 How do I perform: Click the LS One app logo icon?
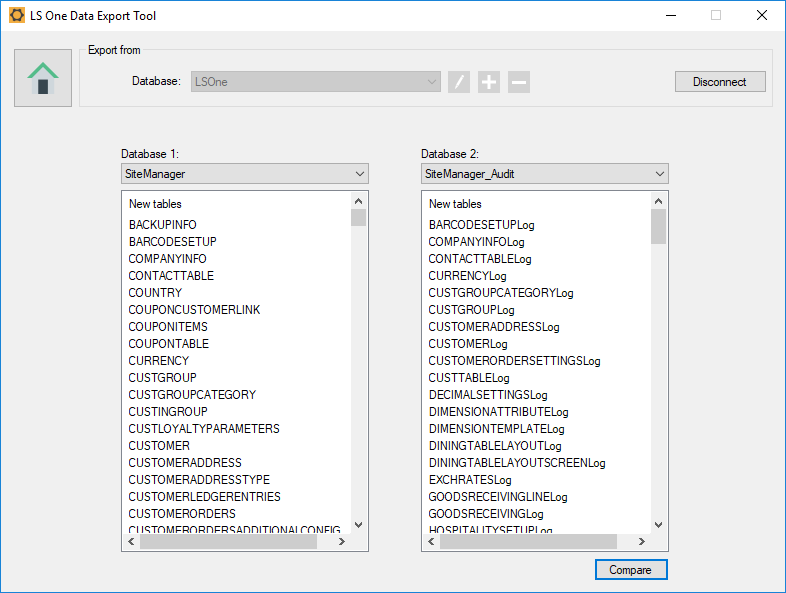(17, 16)
